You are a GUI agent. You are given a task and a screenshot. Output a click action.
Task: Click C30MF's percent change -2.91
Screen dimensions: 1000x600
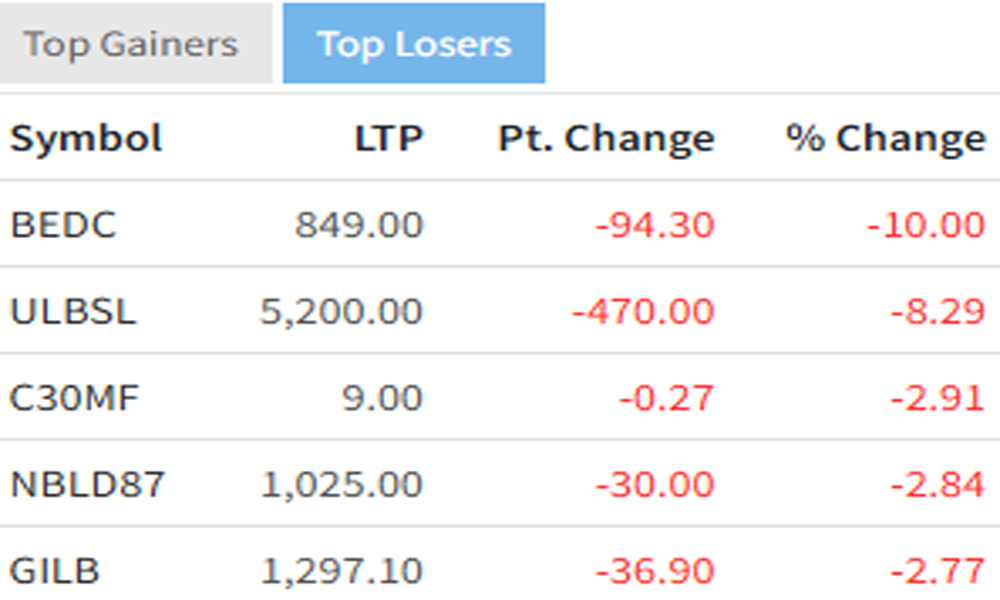pos(937,399)
